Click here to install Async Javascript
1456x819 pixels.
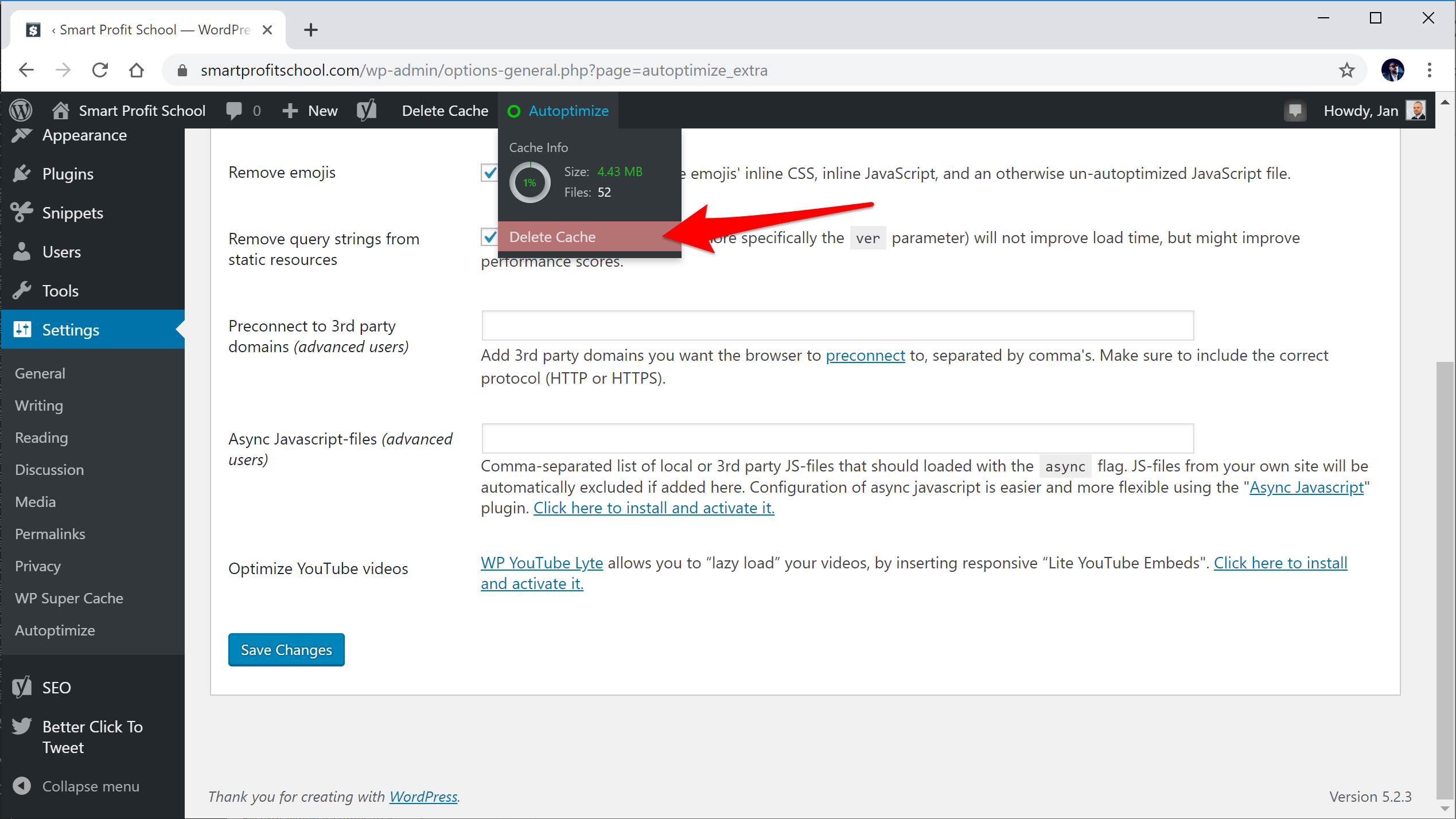pyautogui.click(x=653, y=508)
